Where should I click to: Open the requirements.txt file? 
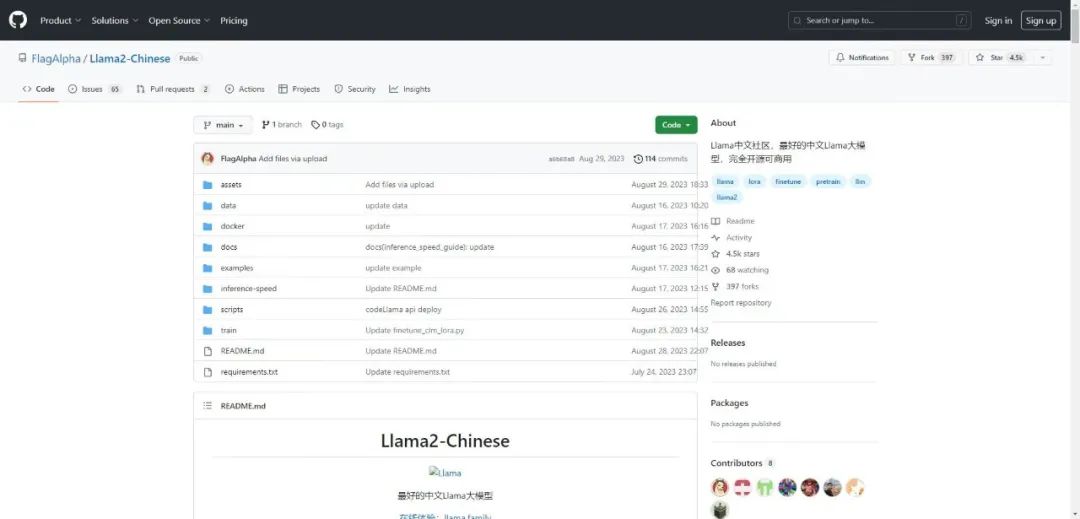249,372
